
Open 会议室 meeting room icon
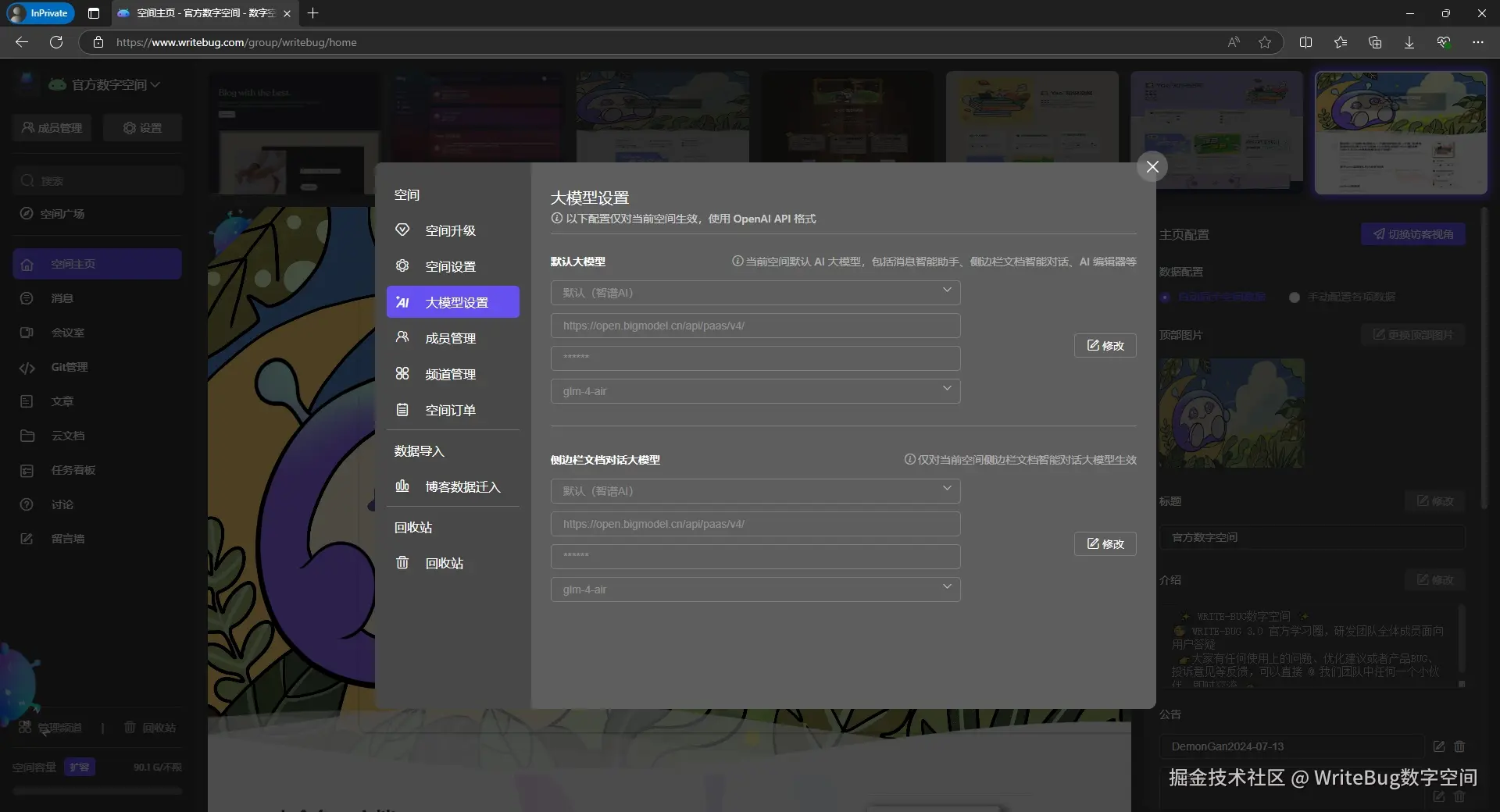(x=27, y=333)
